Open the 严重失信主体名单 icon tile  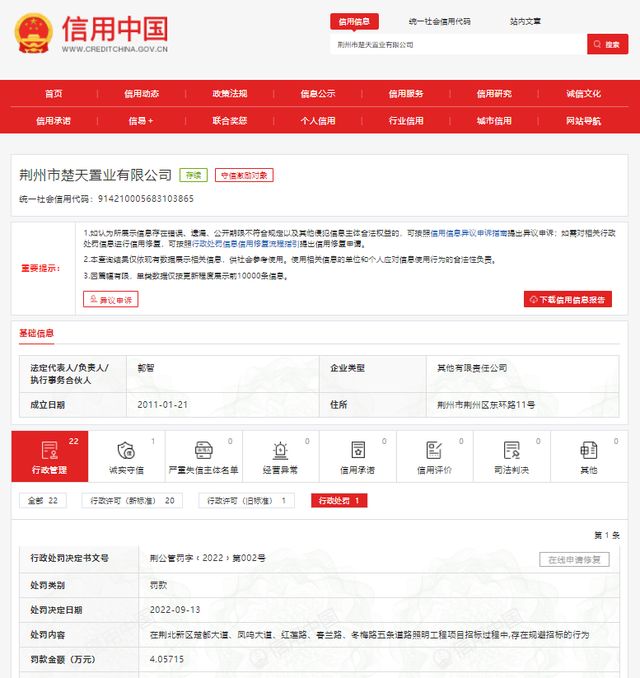tap(204, 456)
